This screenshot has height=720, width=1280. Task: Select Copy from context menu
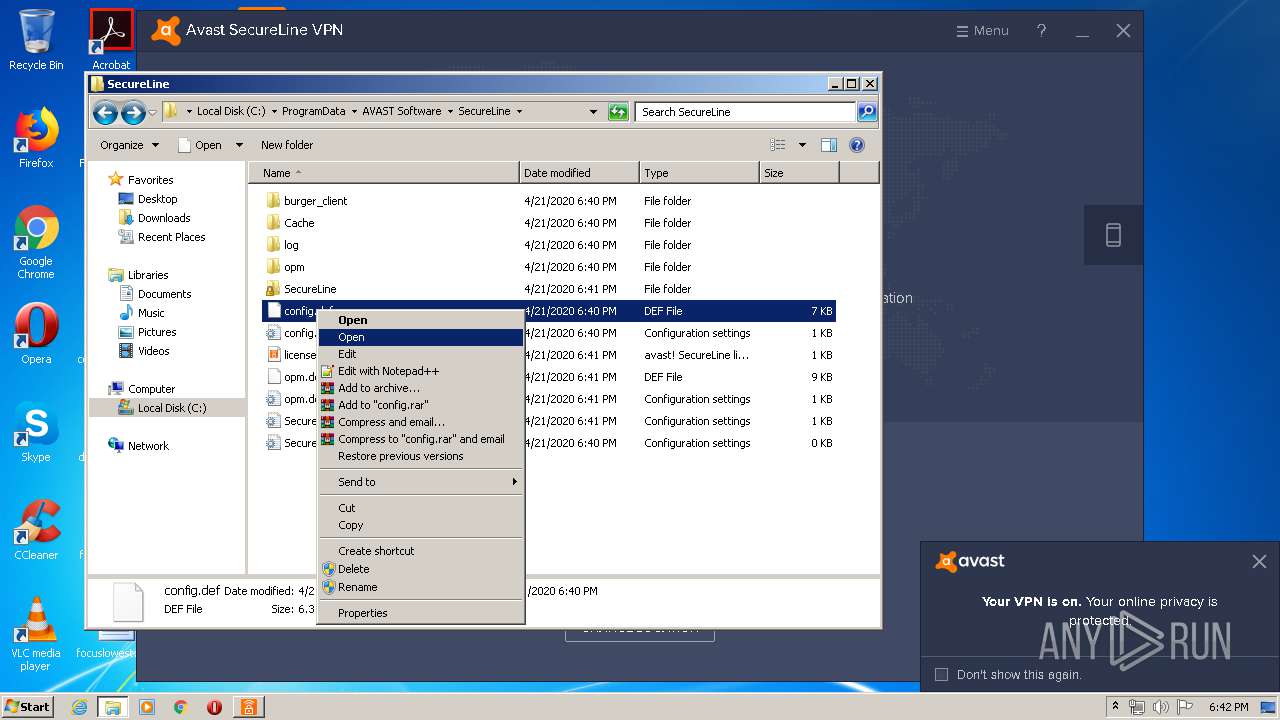point(421,525)
